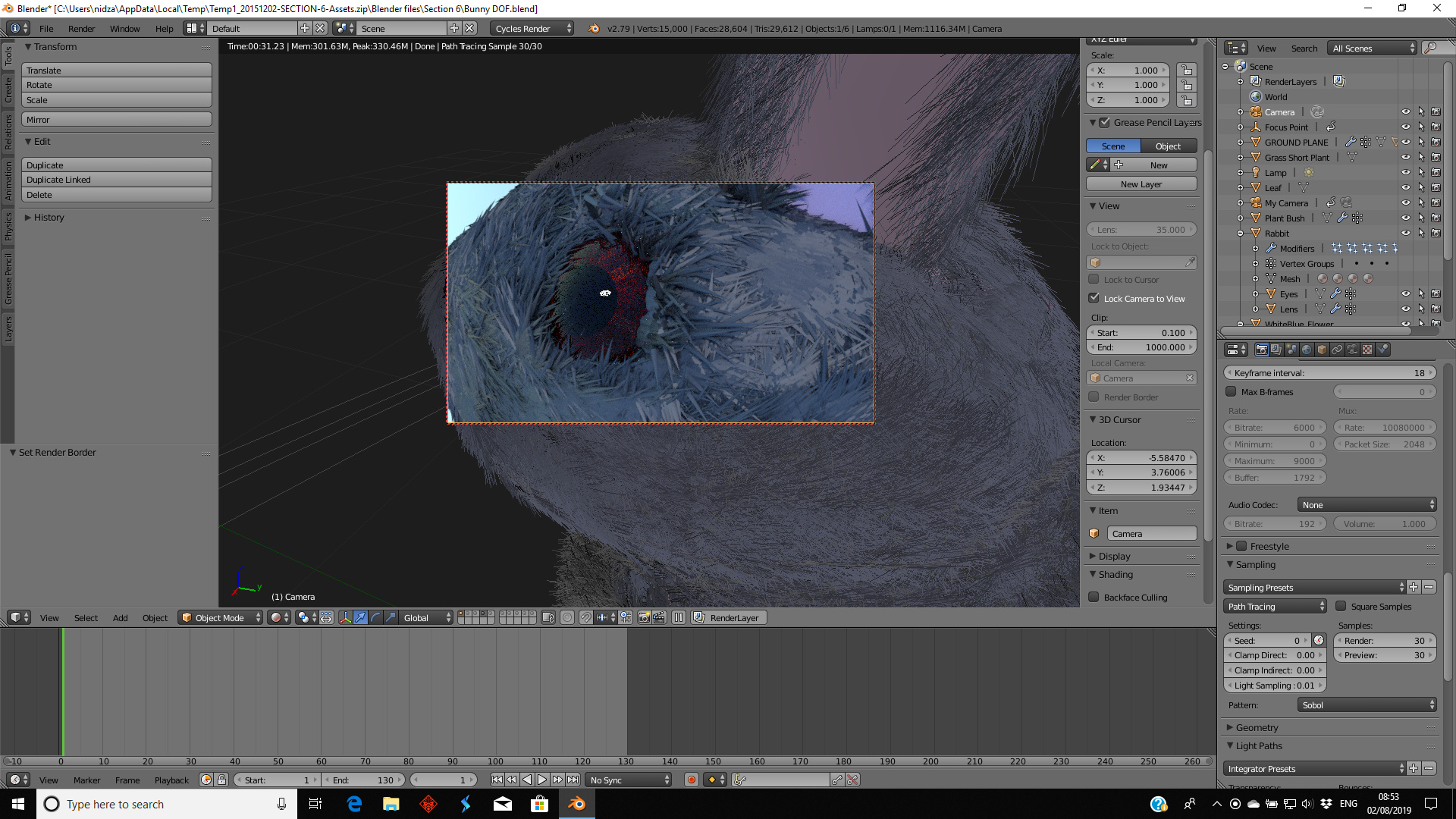Image resolution: width=1456 pixels, height=819 pixels.
Task: Click the timeline record auto-keyframe button
Action: pyautogui.click(x=691, y=780)
